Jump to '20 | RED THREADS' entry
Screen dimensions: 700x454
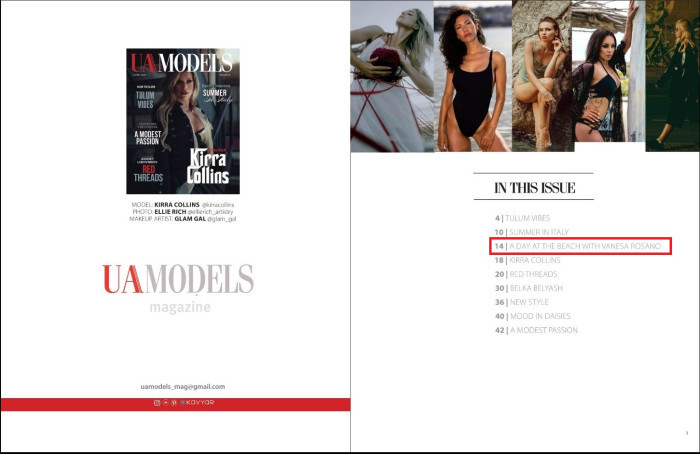[x=526, y=274]
